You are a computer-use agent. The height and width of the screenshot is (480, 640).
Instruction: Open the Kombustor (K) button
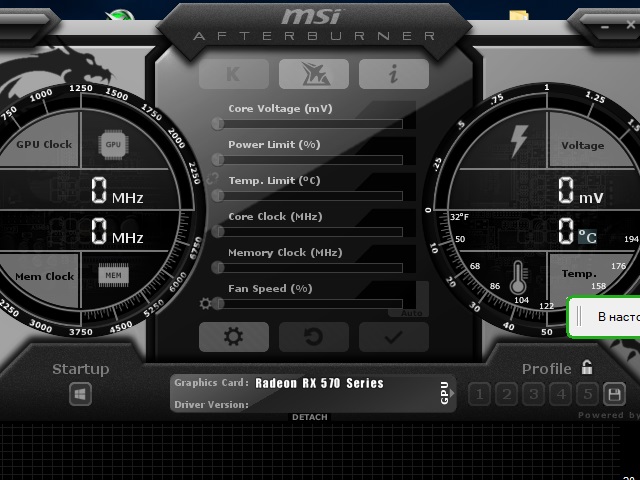pos(234,74)
